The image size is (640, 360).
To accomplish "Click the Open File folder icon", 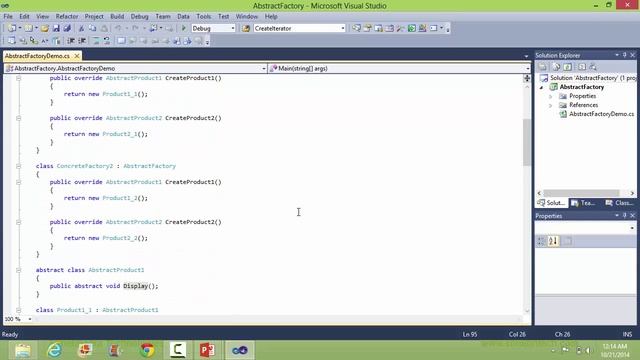I will [44, 28].
